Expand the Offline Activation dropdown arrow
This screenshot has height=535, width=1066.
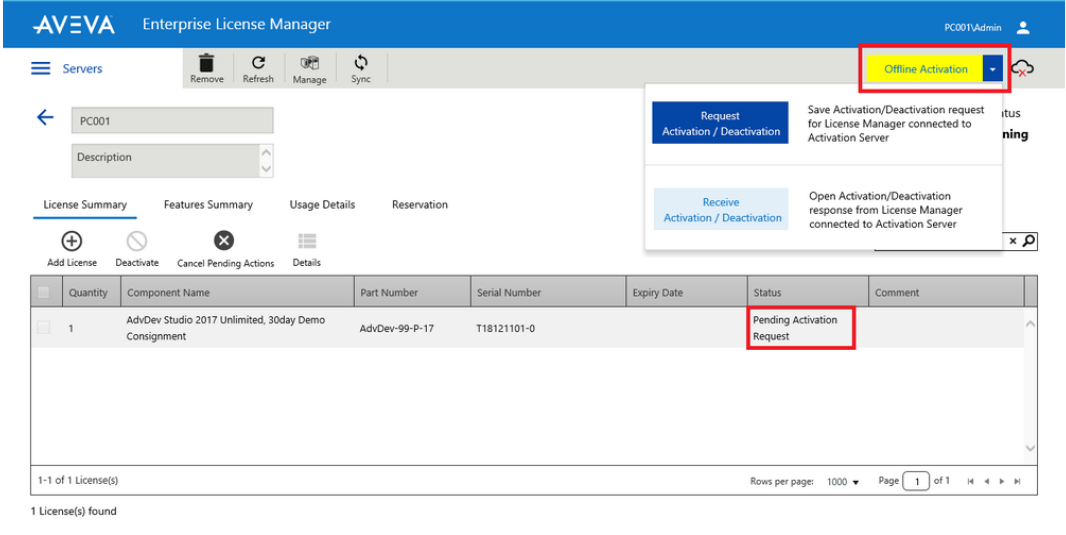click(x=993, y=69)
